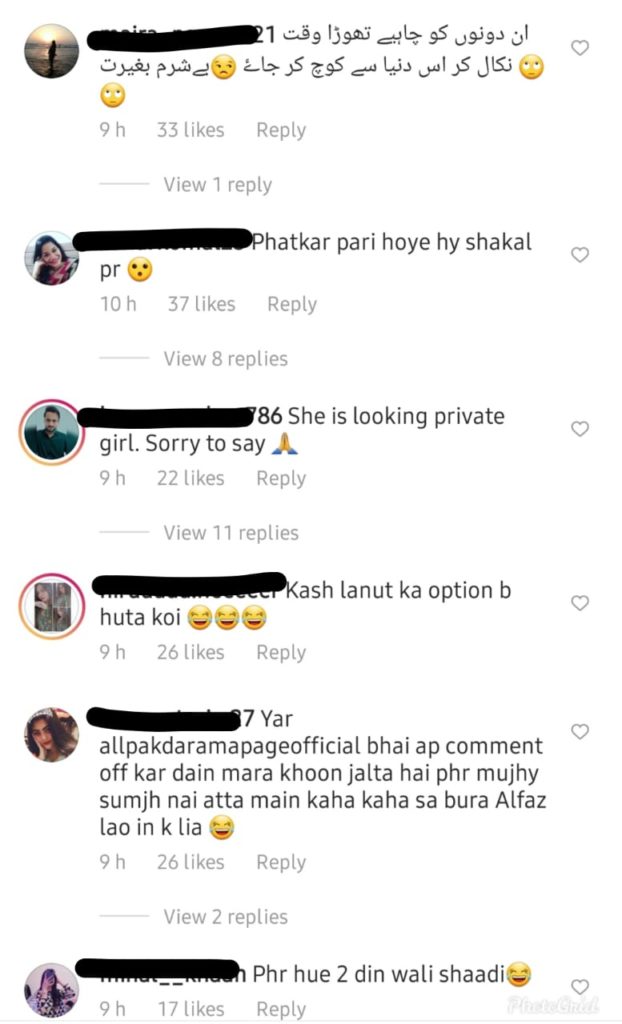Open sunset silhouette profile picture
The width and height of the screenshot is (622, 1024).
pos(52,51)
